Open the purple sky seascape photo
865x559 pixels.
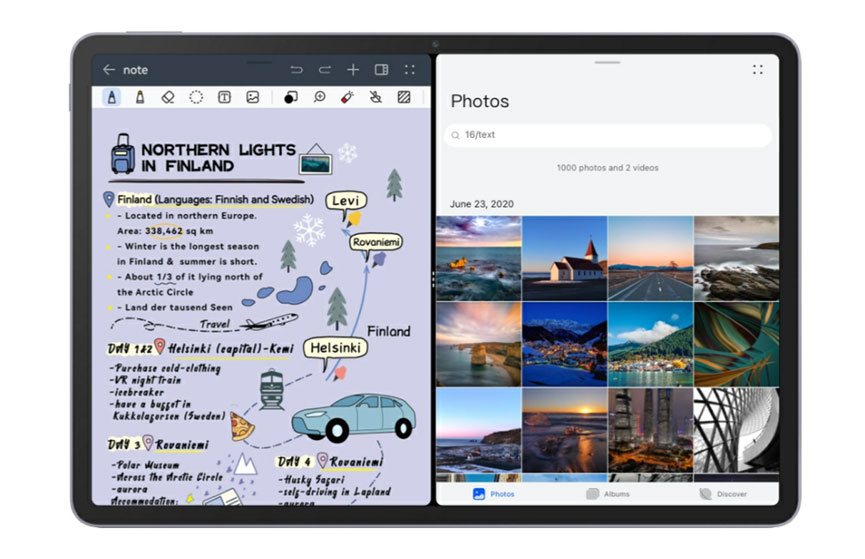[x=478, y=258]
